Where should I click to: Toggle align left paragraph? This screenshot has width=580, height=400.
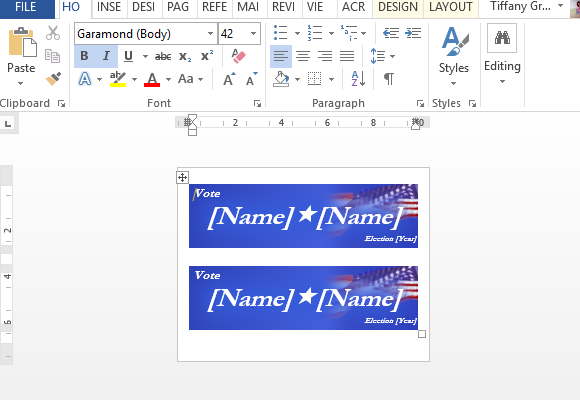pyautogui.click(x=281, y=56)
